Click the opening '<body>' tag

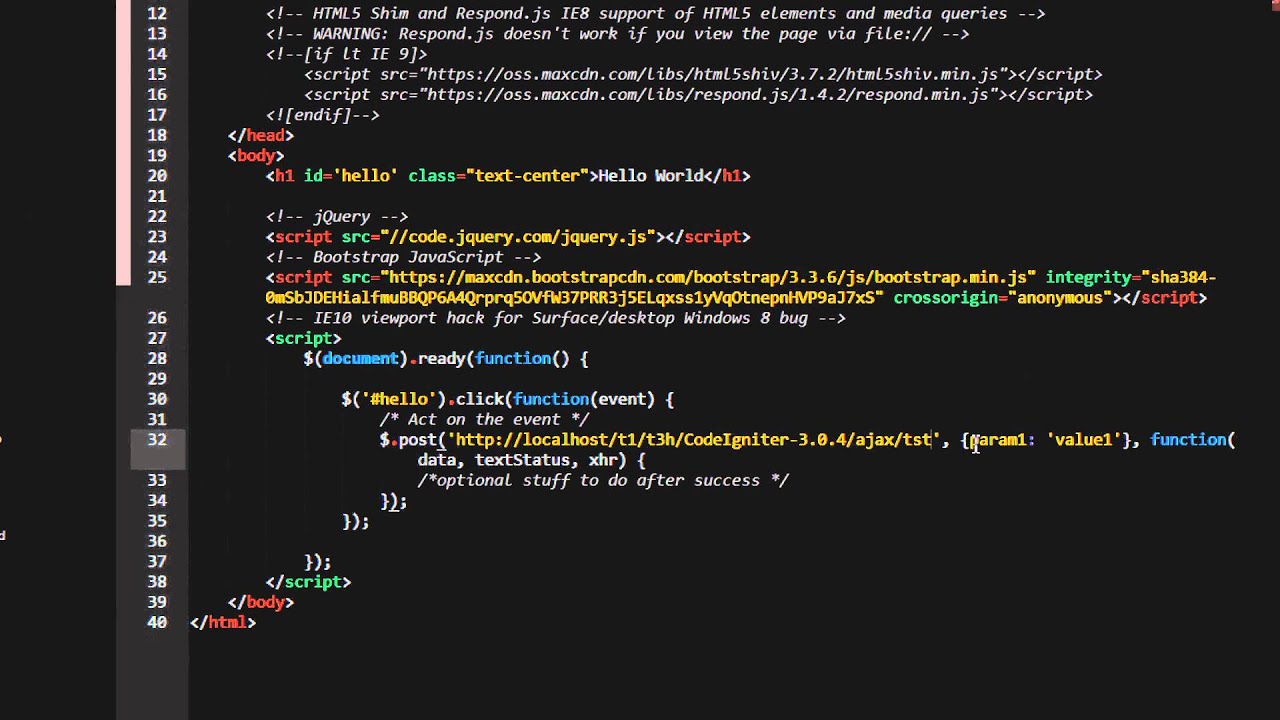click(256, 155)
